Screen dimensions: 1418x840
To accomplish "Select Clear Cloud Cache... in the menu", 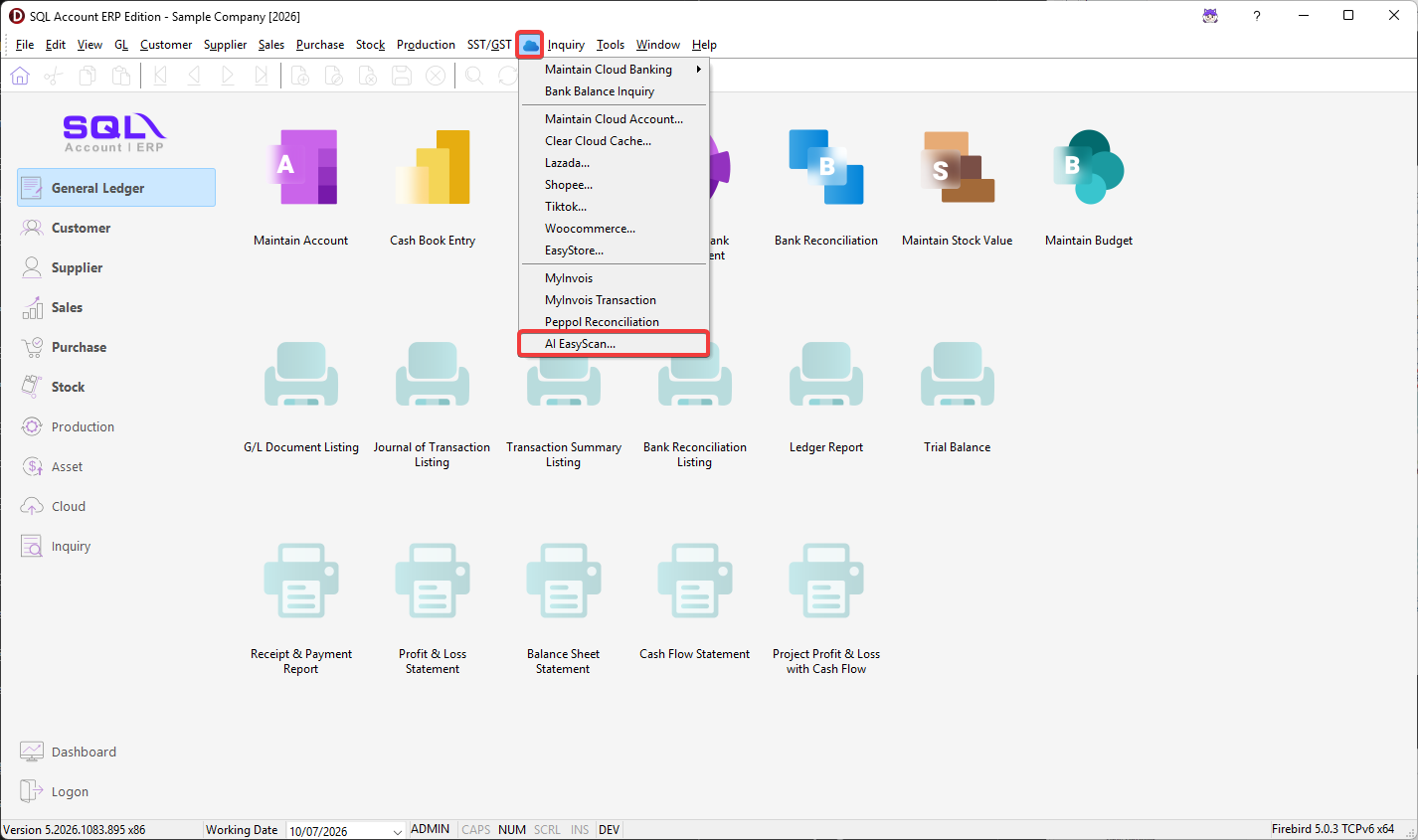I will pyautogui.click(x=615, y=141).
